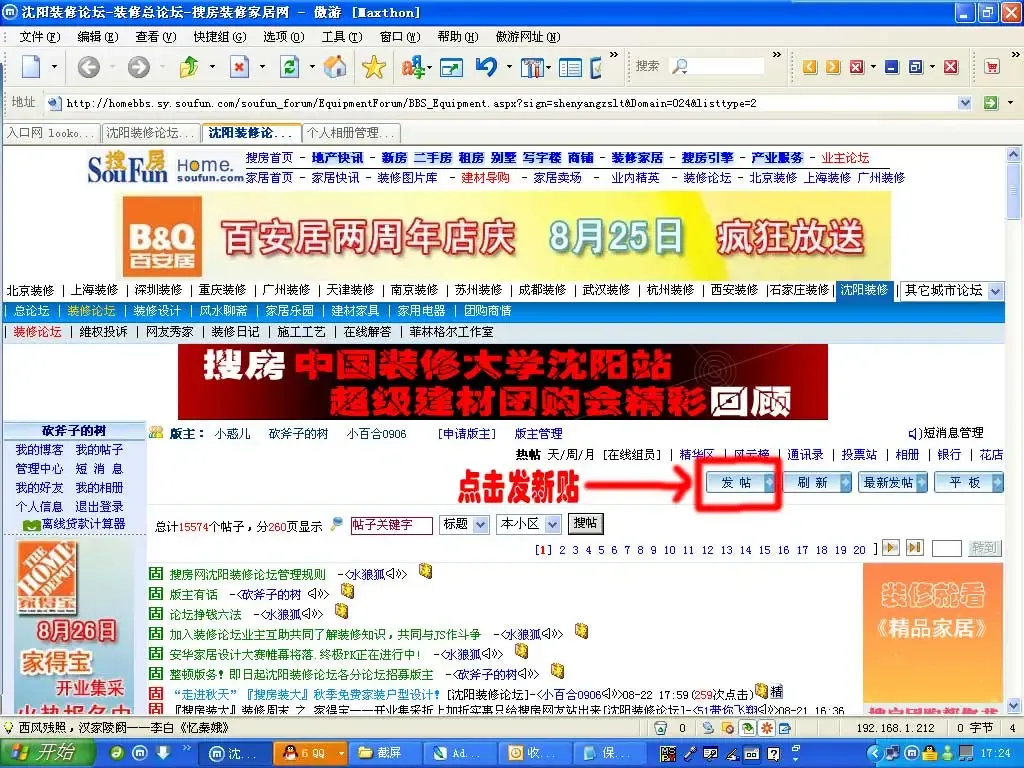Click the text translate 'a' toolbar icon
The height and width of the screenshot is (768, 1024).
point(413,67)
